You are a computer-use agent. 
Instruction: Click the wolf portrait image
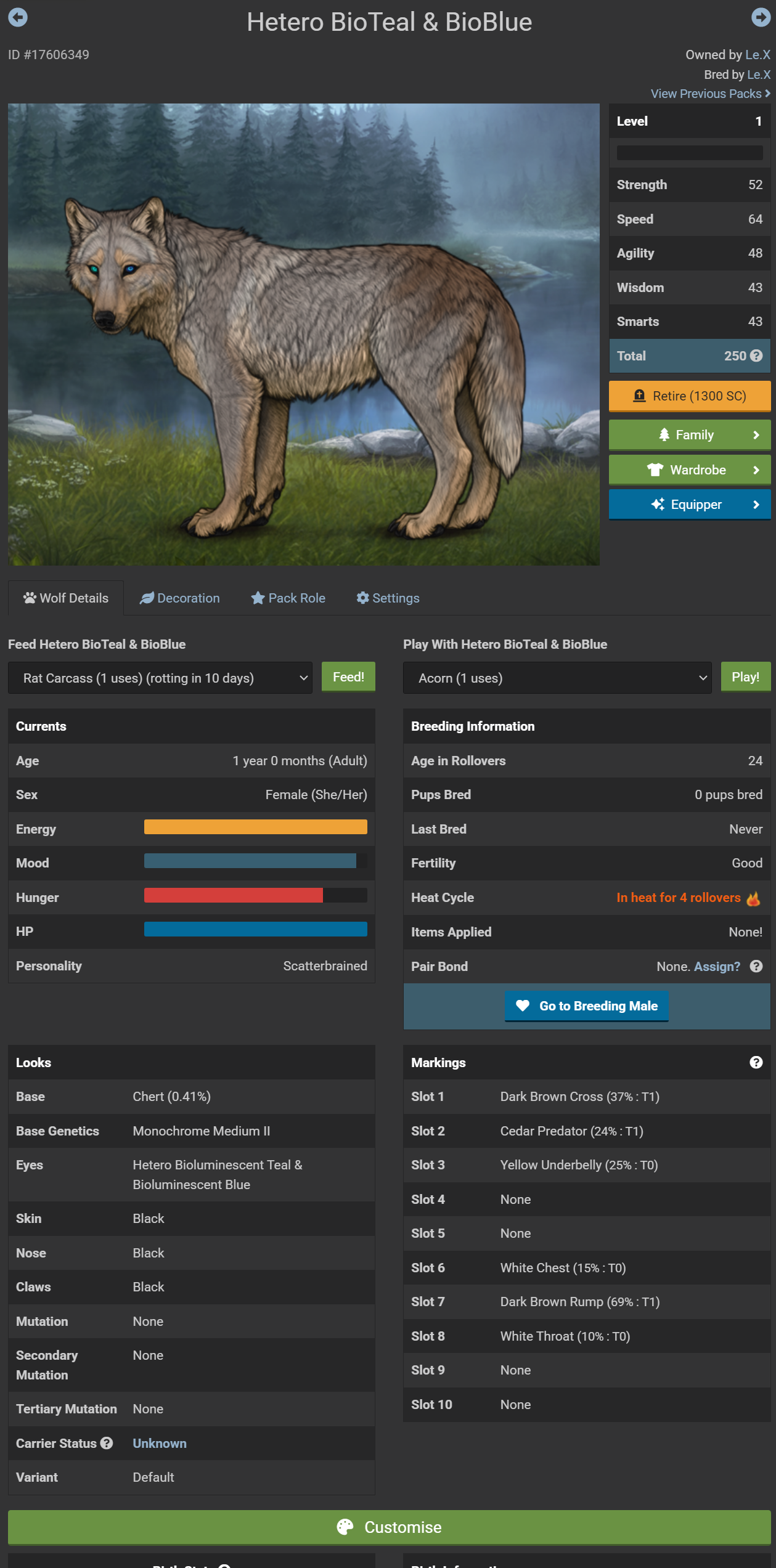tap(304, 335)
